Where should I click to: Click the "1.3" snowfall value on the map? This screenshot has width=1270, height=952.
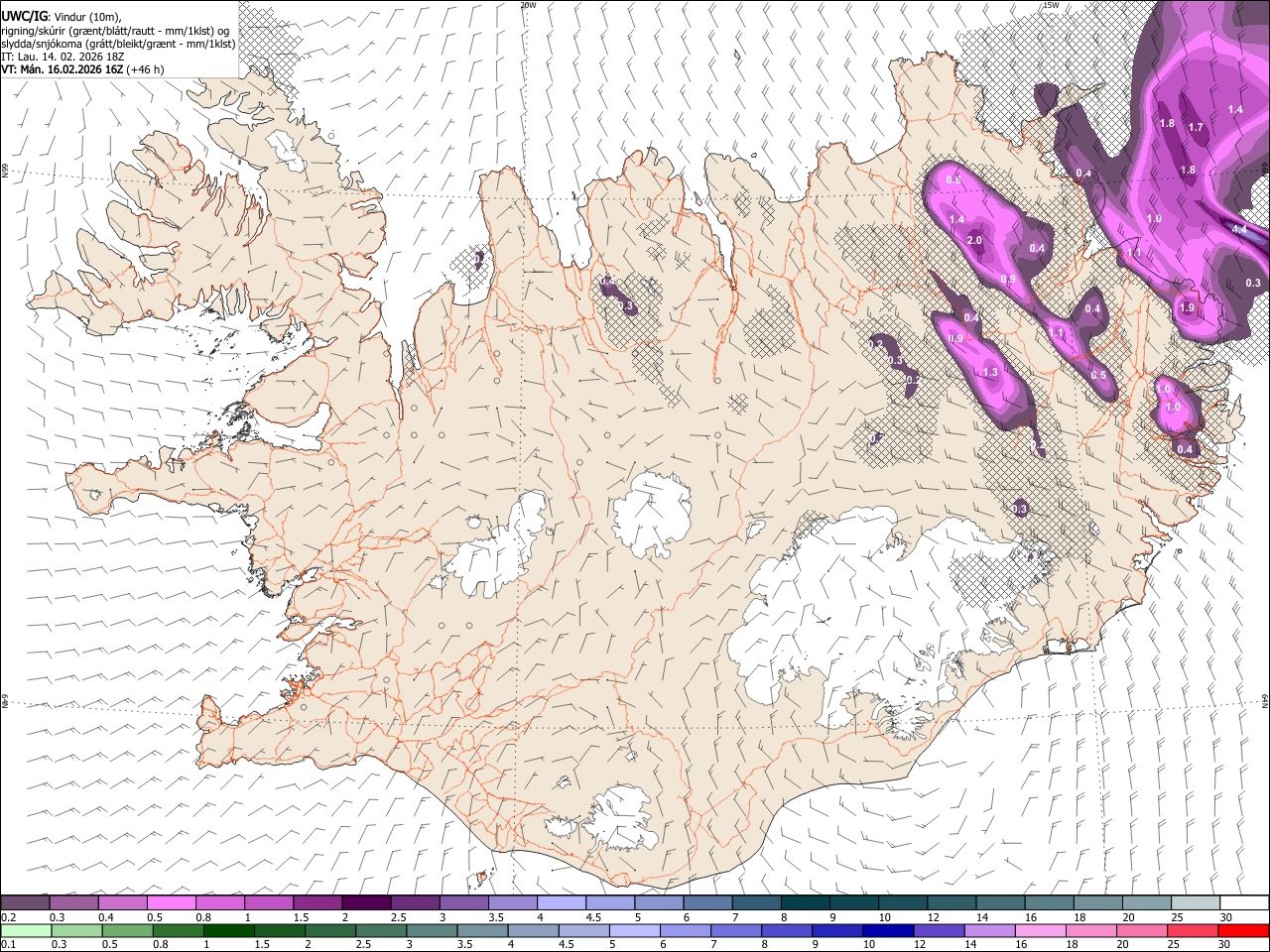click(x=989, y=373)
